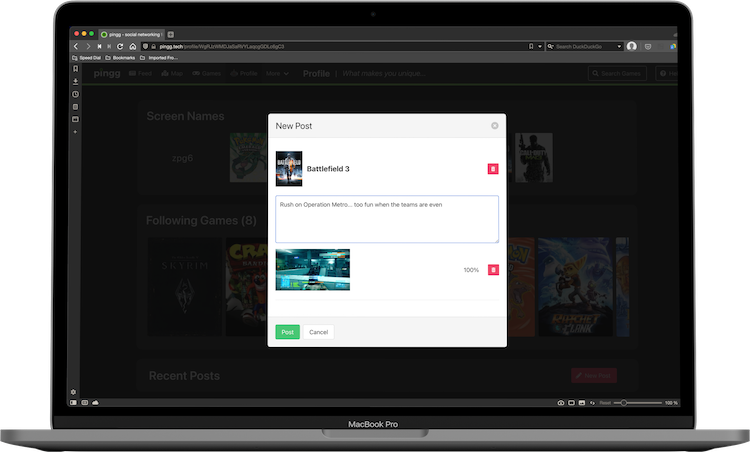Screen dimensions: 750x452
Task: Open the Bookmarks side panel
Action: point(75,69)
